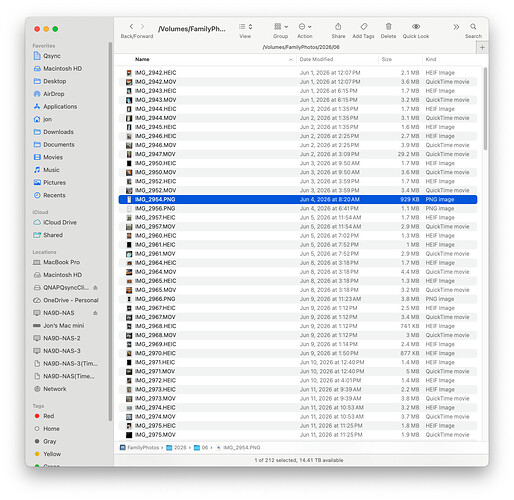Sort by the Date Modified column header
The height and width of the screenshot is (500, 514).
[316, 59]
